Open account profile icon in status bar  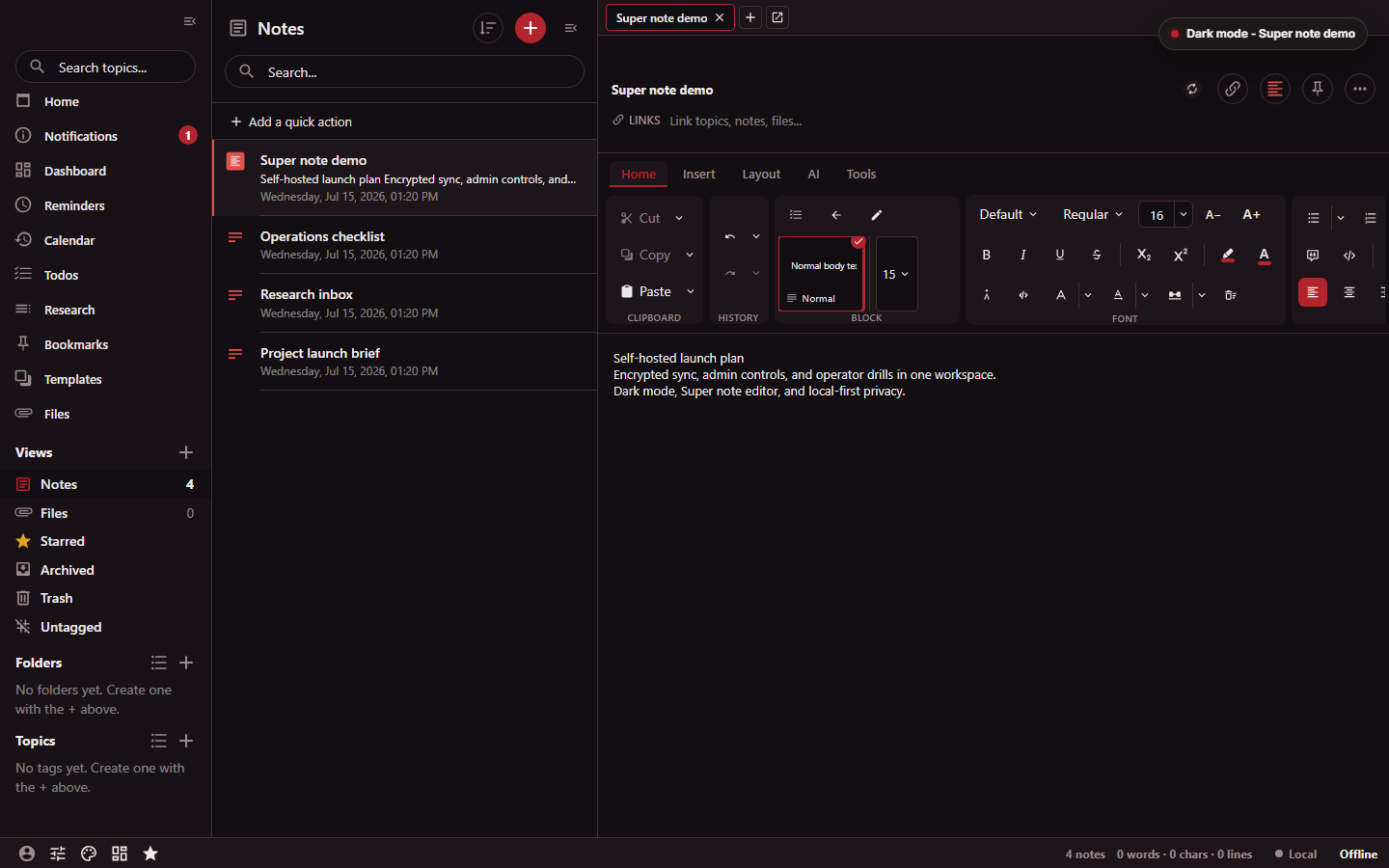point(27,854)
